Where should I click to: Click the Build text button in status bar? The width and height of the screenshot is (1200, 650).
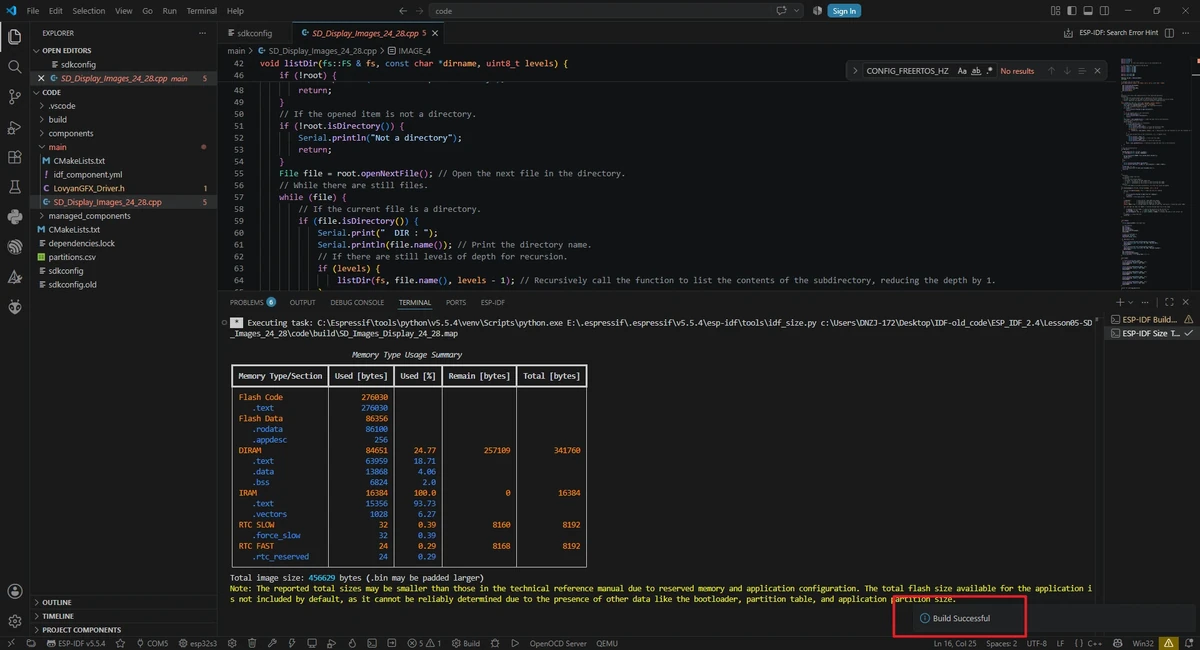pos(465,643)
